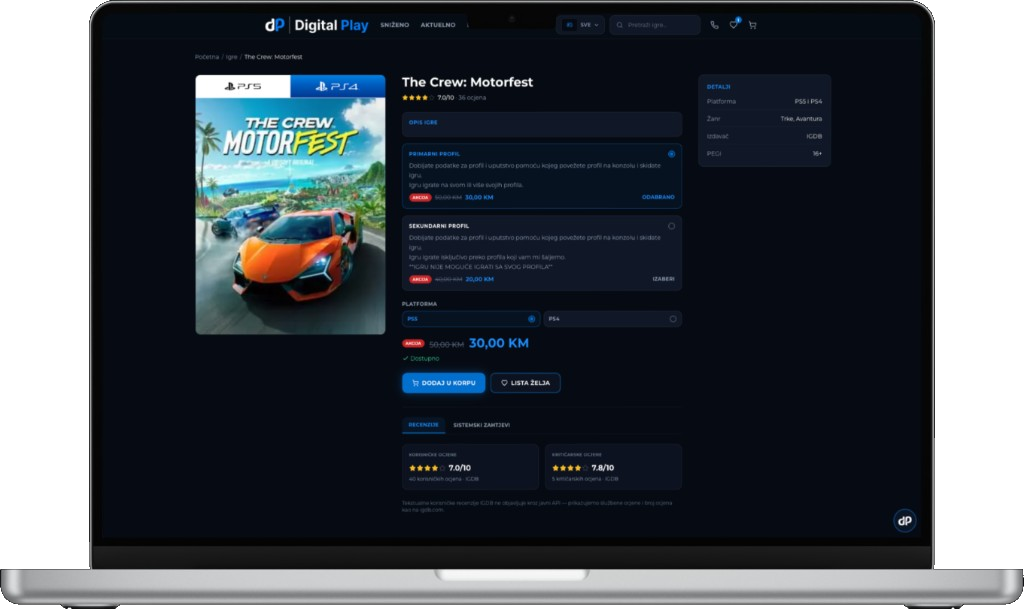Click the 'Trke, Avantura' genre value

point(801,119)
